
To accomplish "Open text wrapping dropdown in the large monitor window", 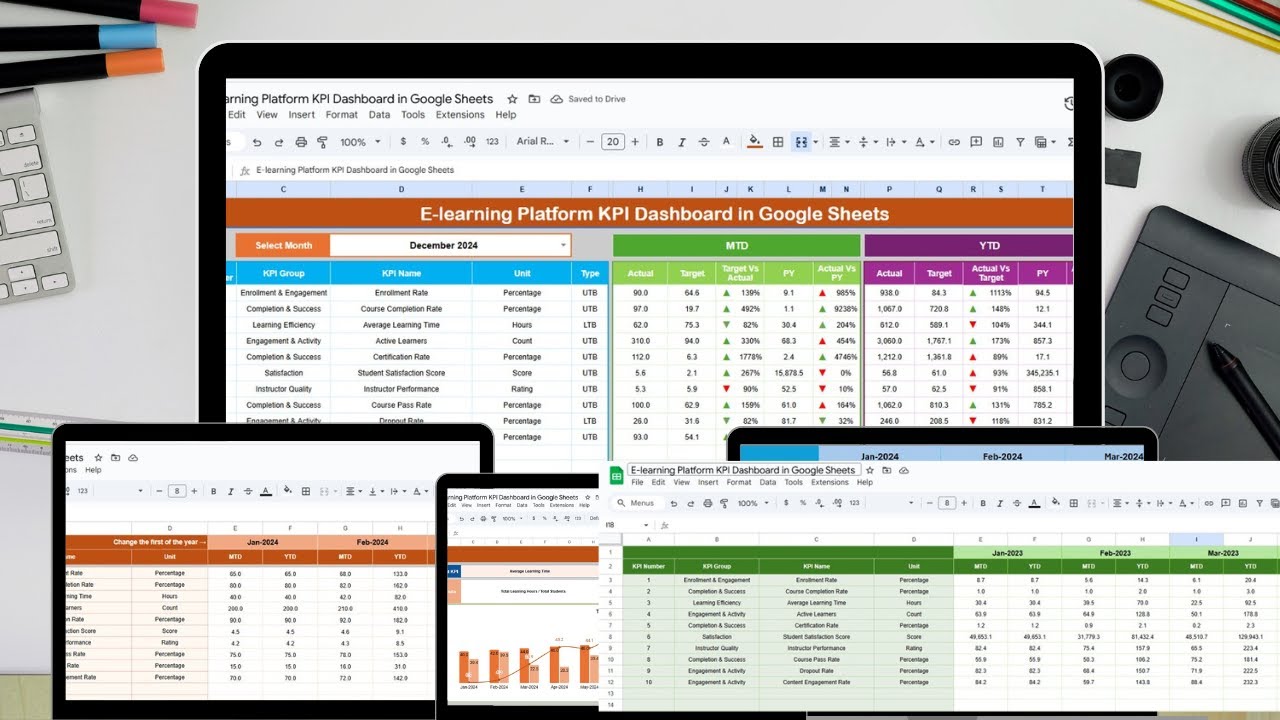I will pyautogui.click(x=895, y=142).
